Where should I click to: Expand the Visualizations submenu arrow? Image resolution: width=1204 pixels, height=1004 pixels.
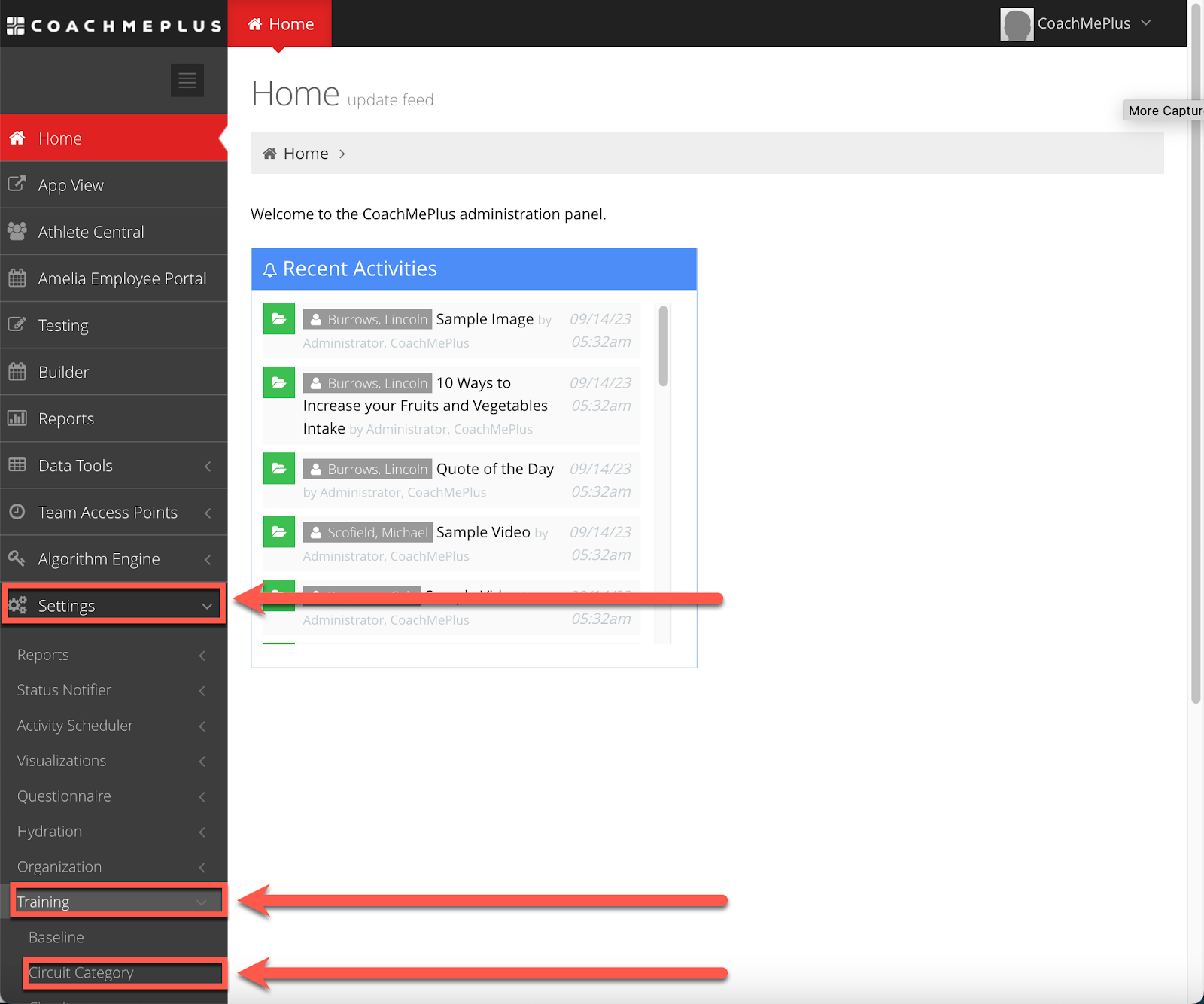(202, 762)
